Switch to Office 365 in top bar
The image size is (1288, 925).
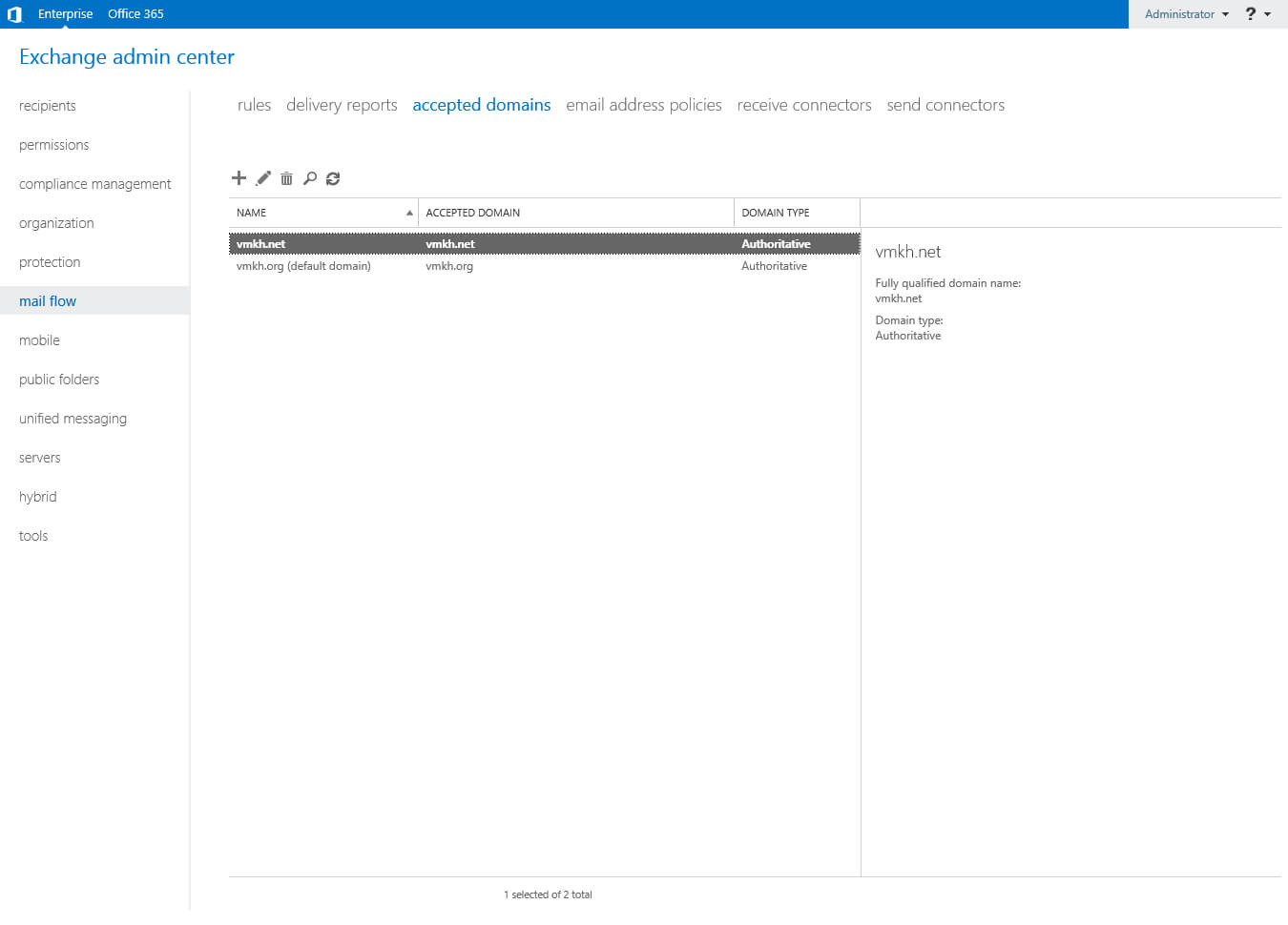(x=135, y=14)
